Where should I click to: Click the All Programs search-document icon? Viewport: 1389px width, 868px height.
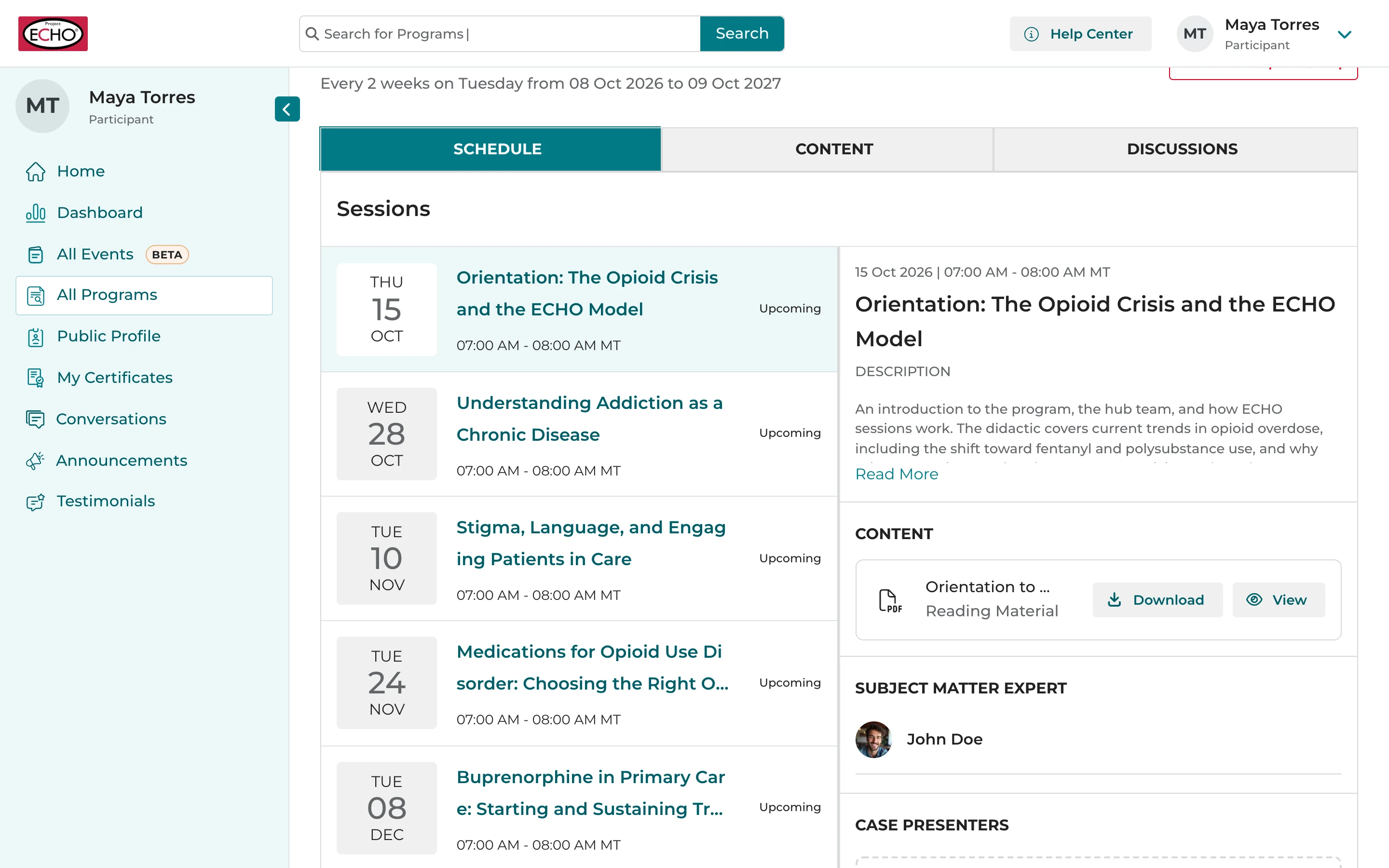[x=36, y=295]
